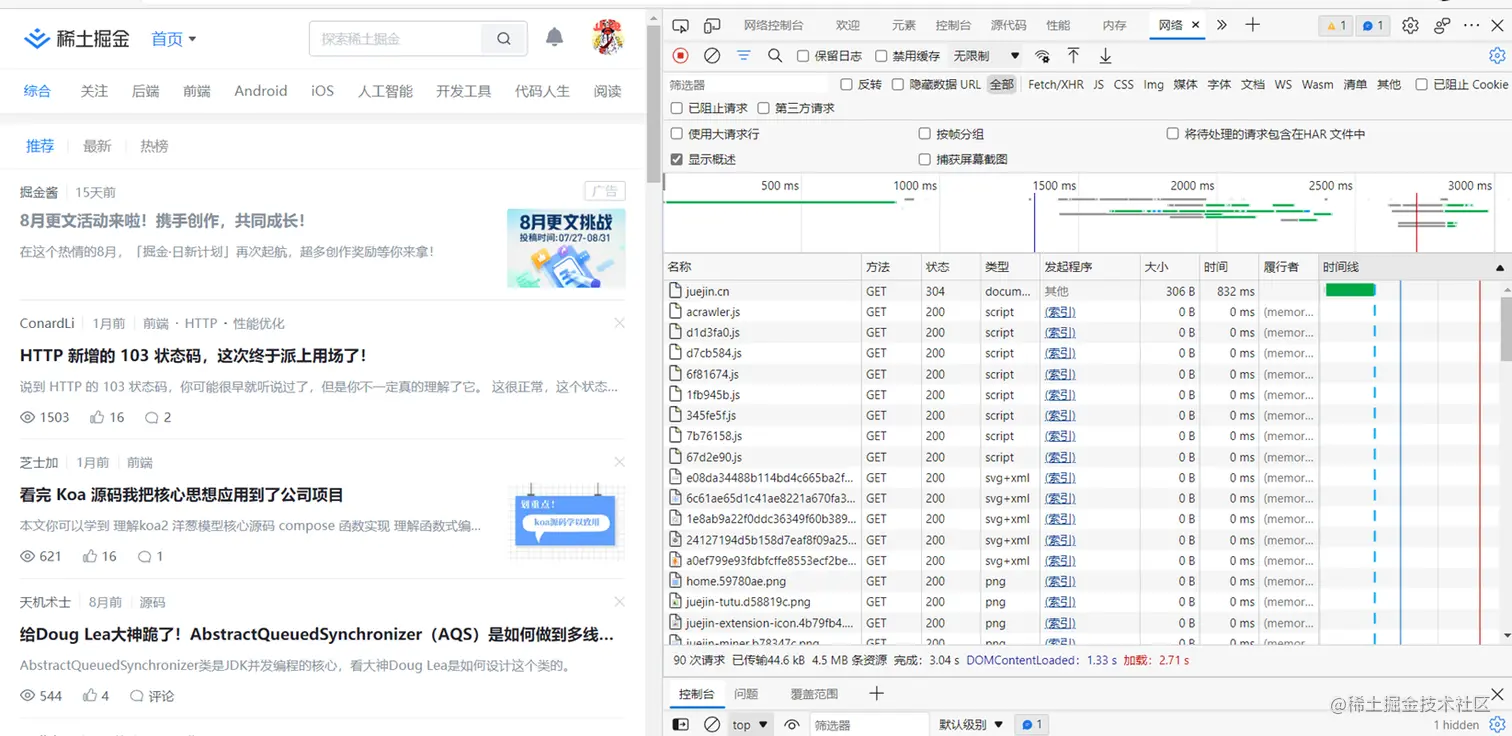Switch to the 元素 DevTools tab
1512x736 pixels.
click(903, 25)
